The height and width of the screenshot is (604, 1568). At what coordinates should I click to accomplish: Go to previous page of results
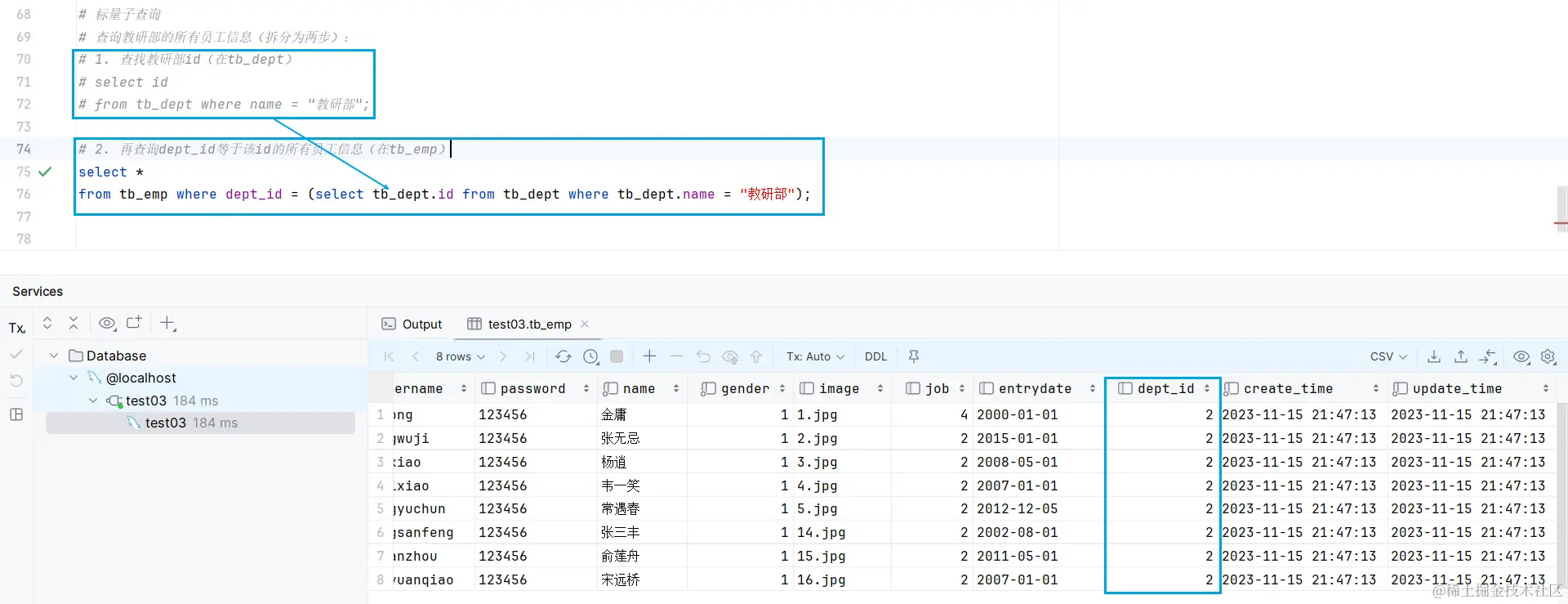coord(416,356)
